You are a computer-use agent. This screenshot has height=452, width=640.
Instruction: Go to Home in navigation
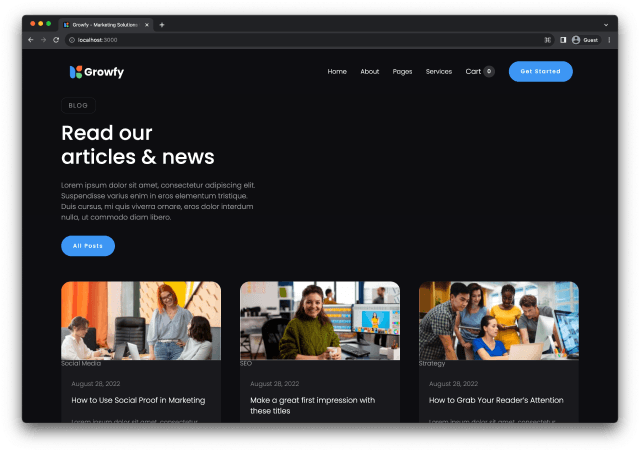pos(337,72)
